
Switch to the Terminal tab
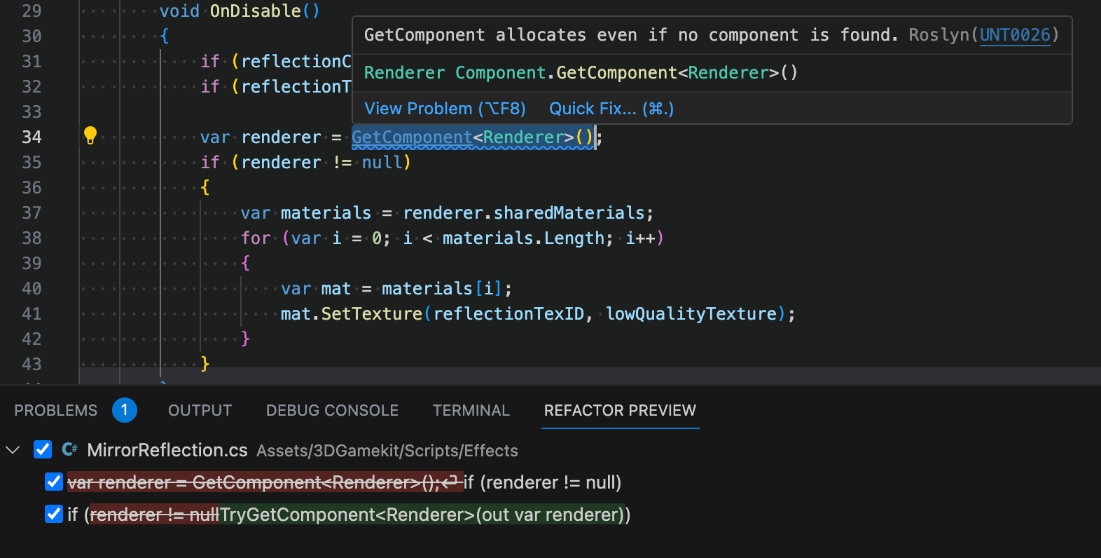pos(471,410)
